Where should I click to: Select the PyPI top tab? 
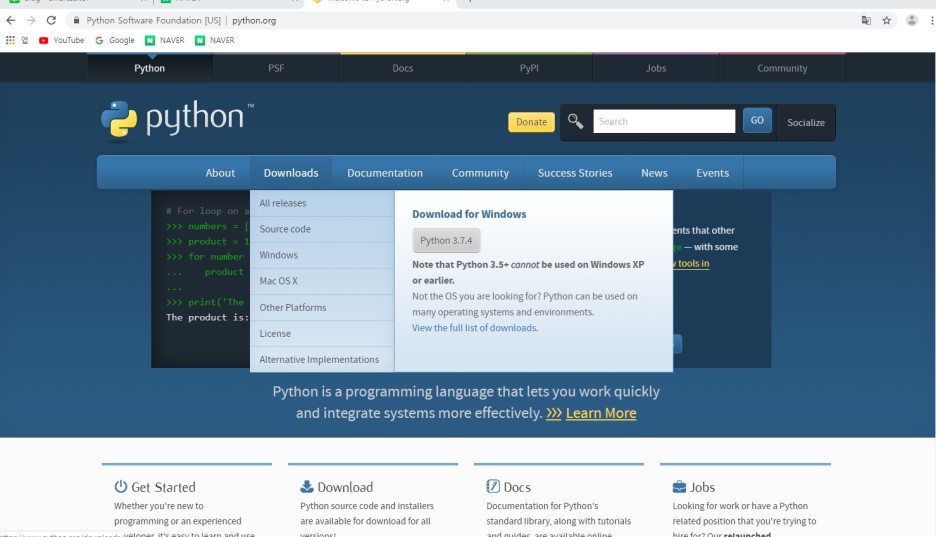[529, 68]
